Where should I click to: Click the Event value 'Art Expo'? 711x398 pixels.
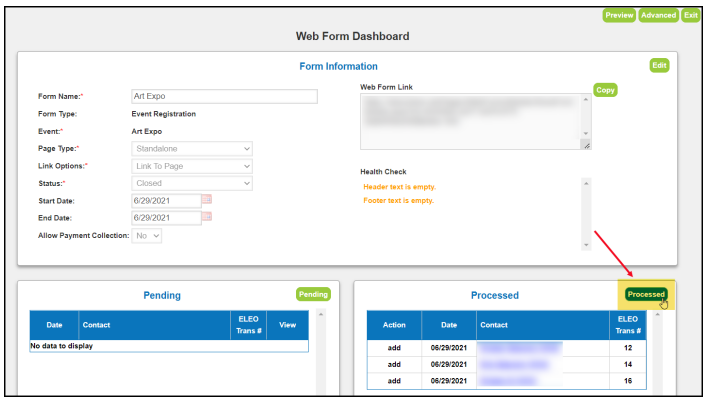click(x=146, y=131)
